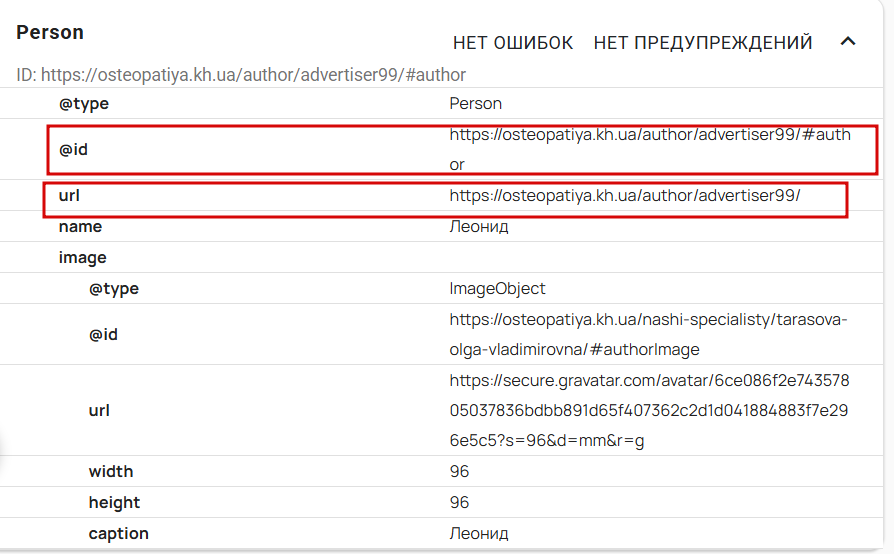Click the ImageObject type value

[x=497, y=288]
